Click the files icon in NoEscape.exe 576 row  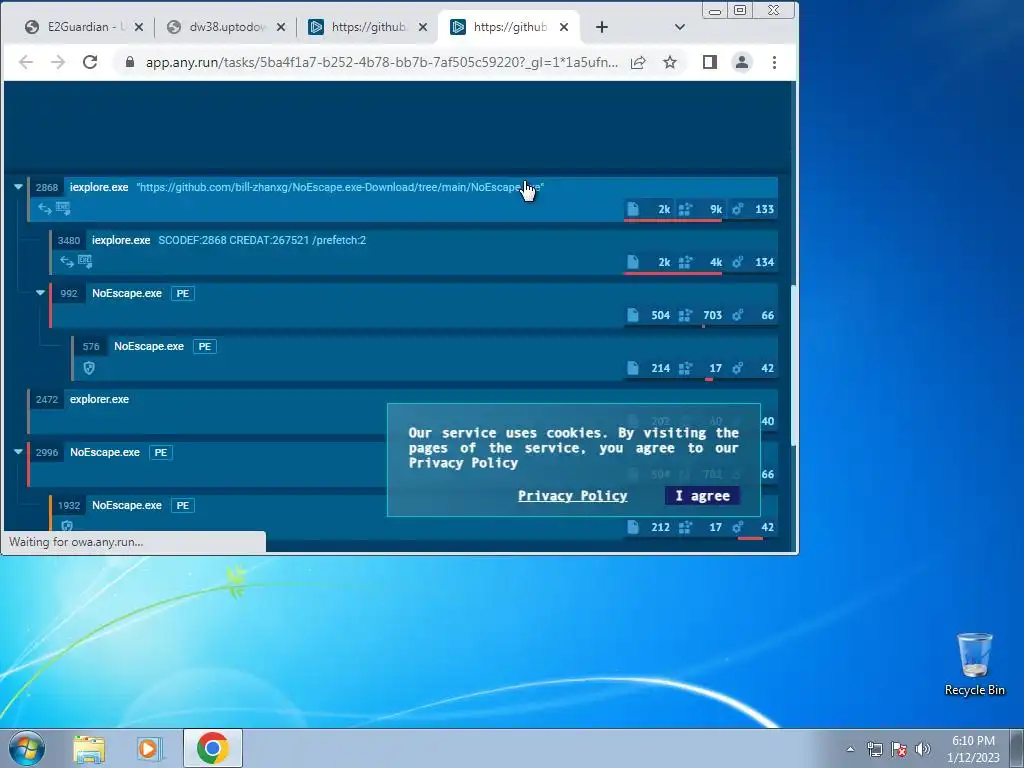(633, 368)
